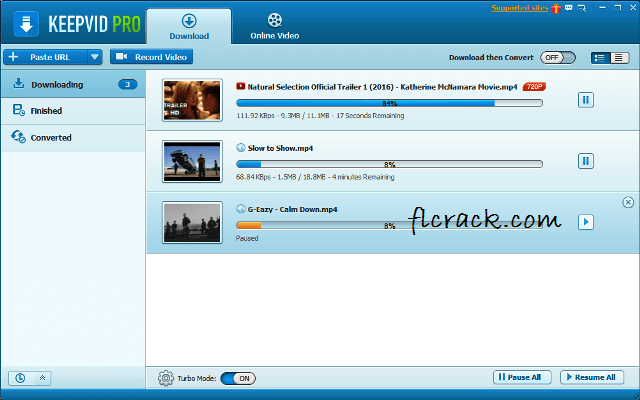This screenshot has height=400, width=640.
Task: Switch to compact list view
Action: pos(619,58)
